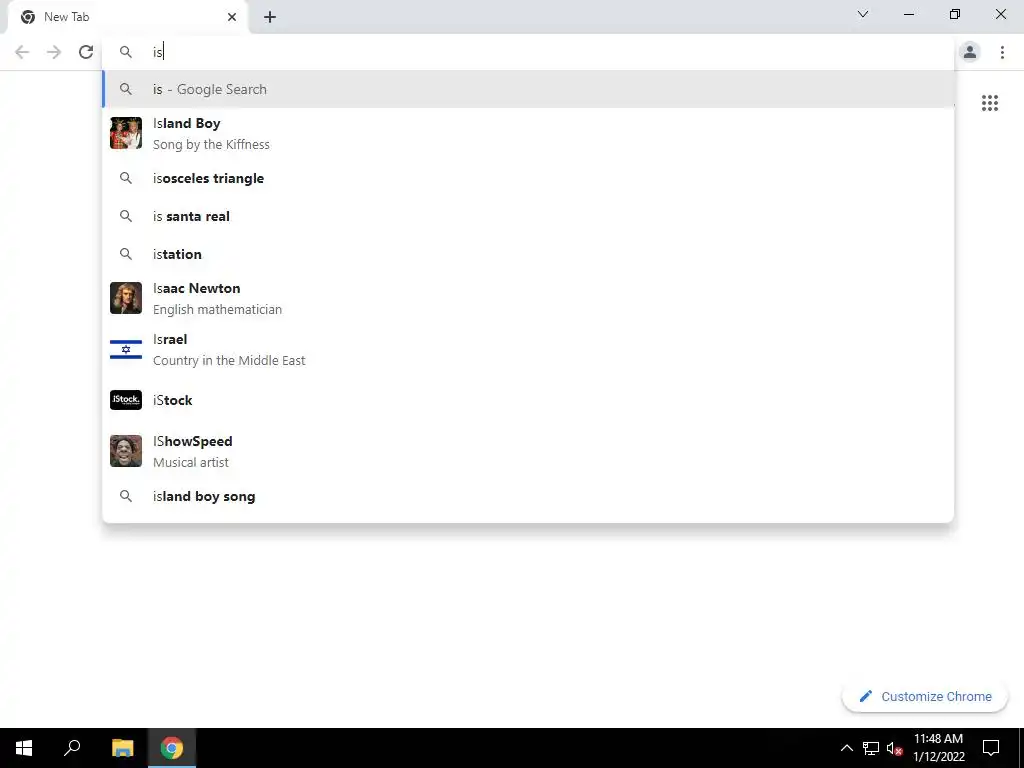Screen dimensions: 1024x768
Task: Open the tab search chevron
Action: coord(863,14)
